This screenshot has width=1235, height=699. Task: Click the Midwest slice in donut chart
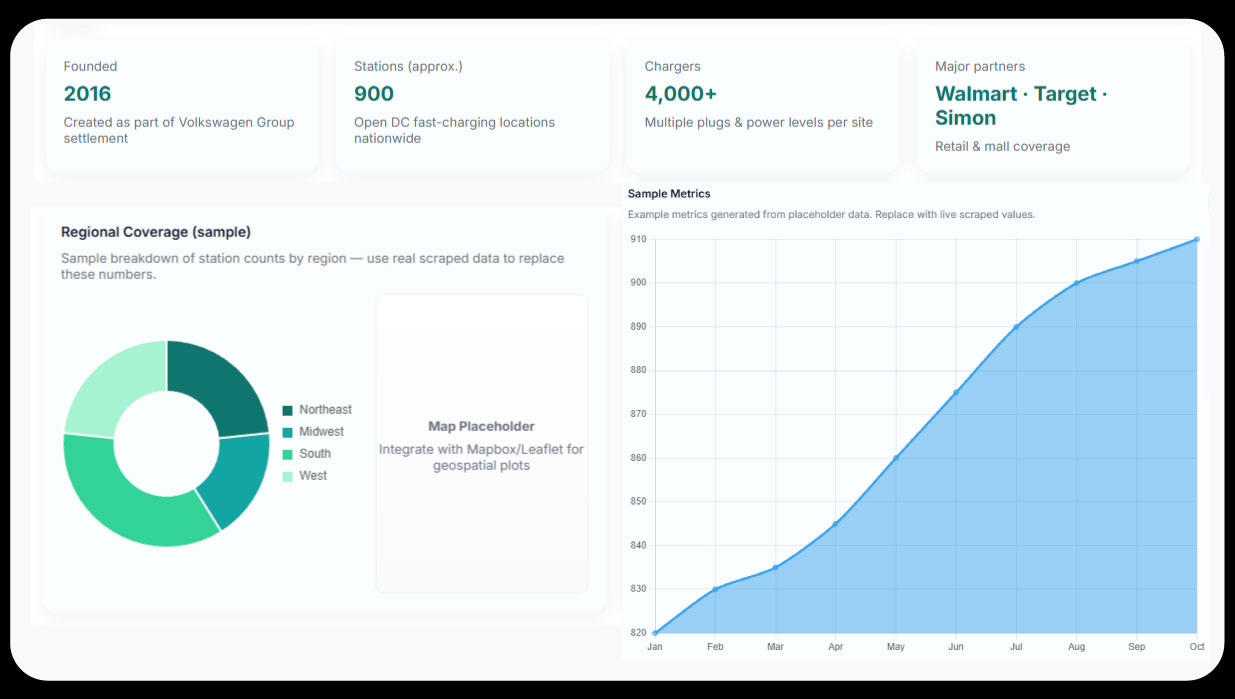coord(236,478)
